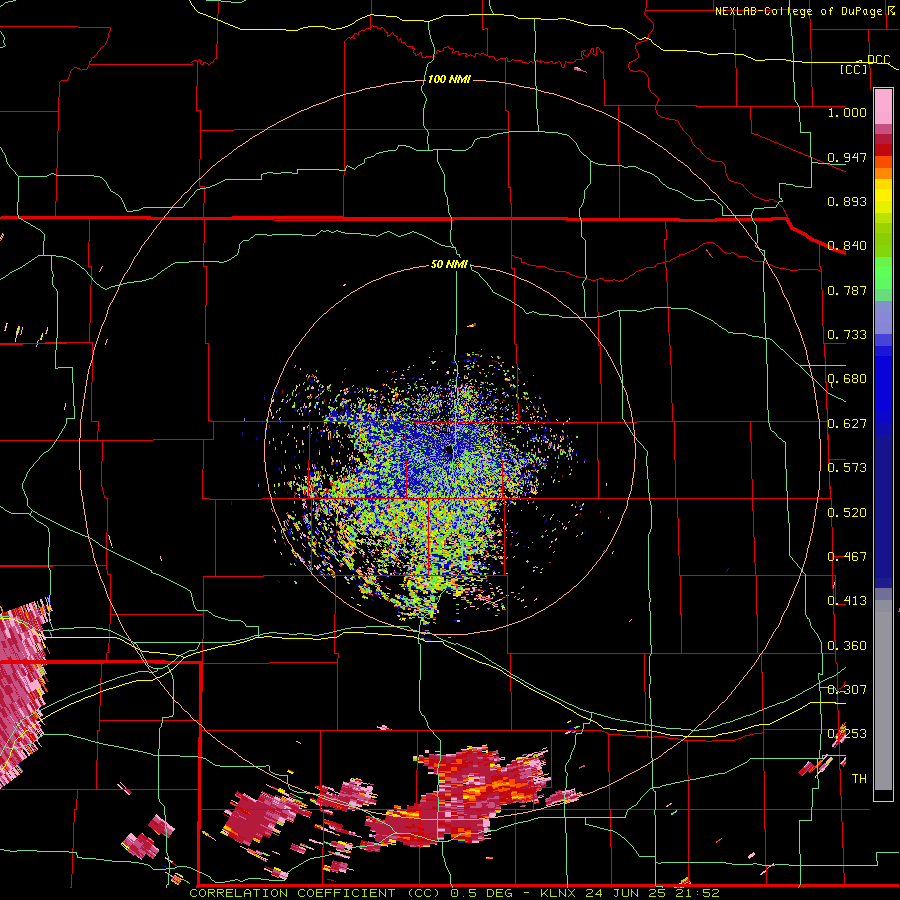
Task: Click the 0.680 scale value
Action: coord(847,379)
